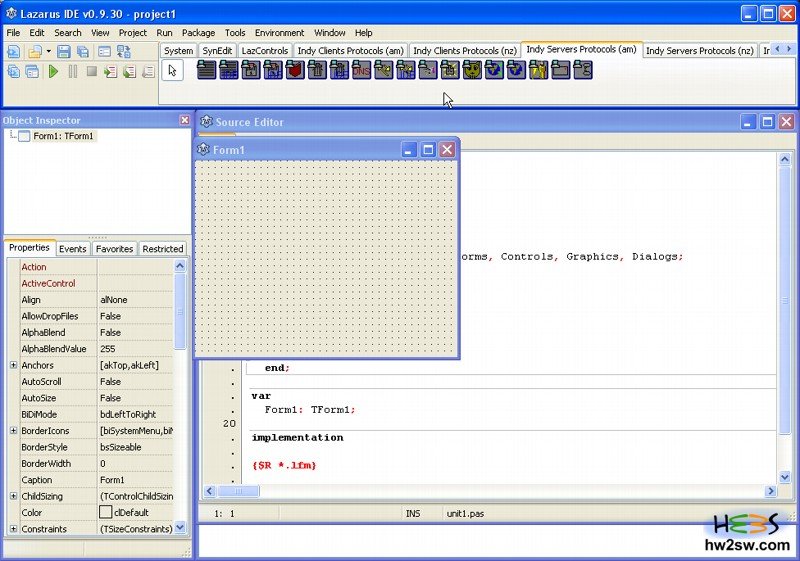Viewport: 800px width, 561px height.
Task: Select the DNS server component icon
Action: click(361, 70)
